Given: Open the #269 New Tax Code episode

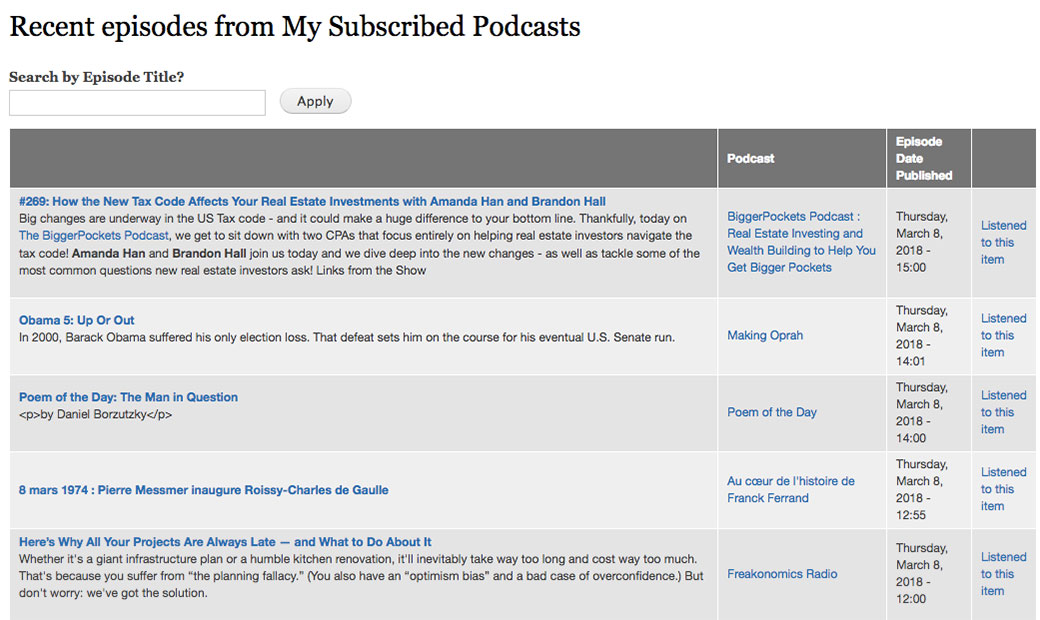Looking at the screenshot, I should 312,202.
